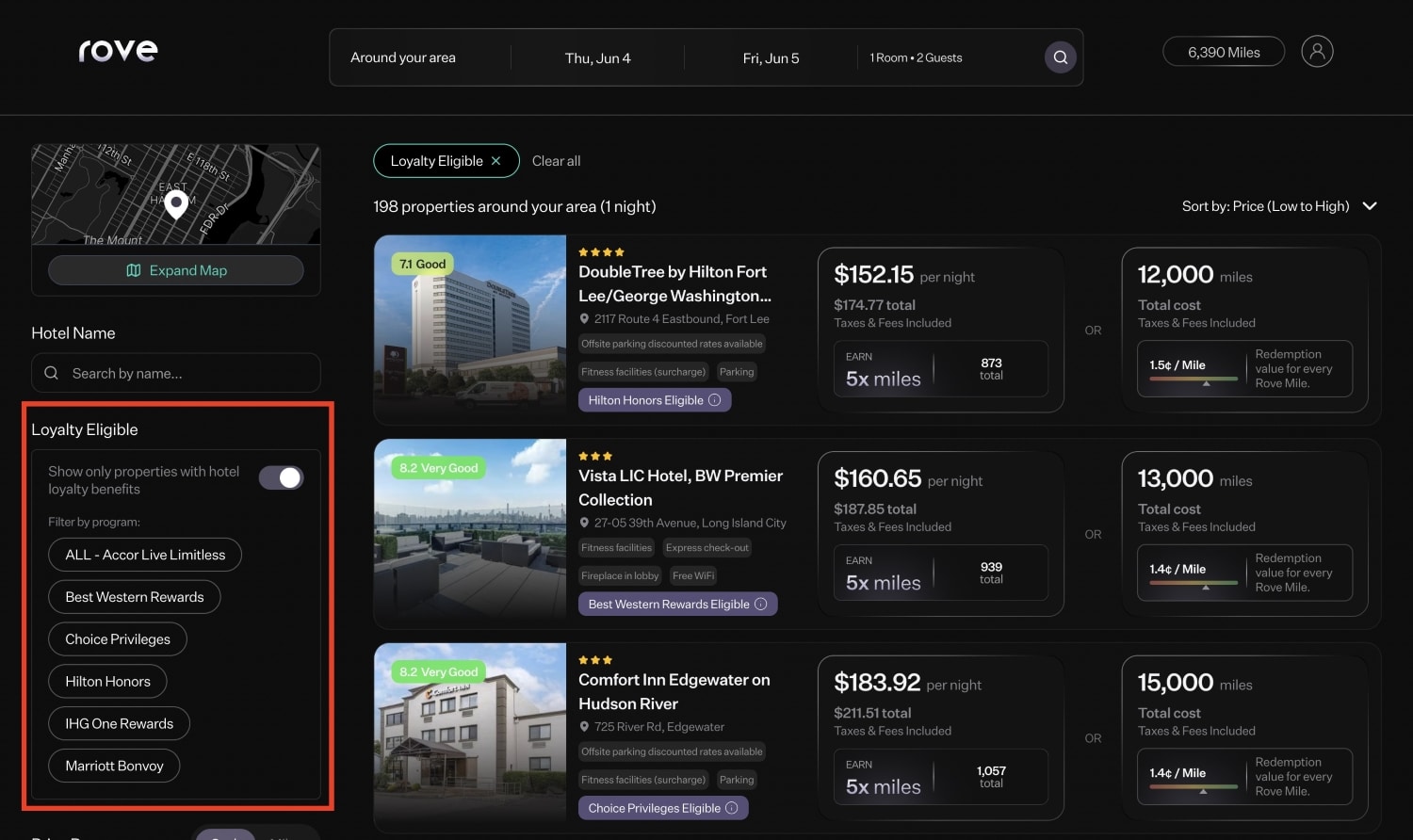Screen dimensions: 1413x840
Task: Click info icon on Best Western Rewards Eligible badge
Action: pyautogui.click(x=761, y=604)
